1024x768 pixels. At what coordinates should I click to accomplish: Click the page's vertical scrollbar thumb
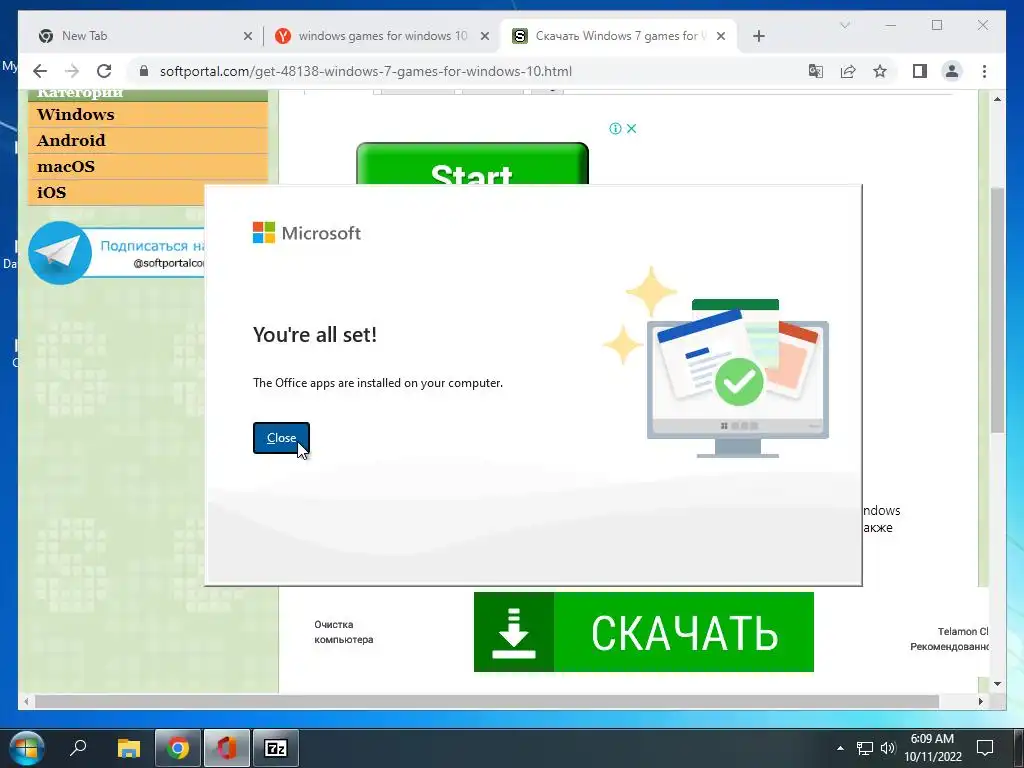[997, 310]
